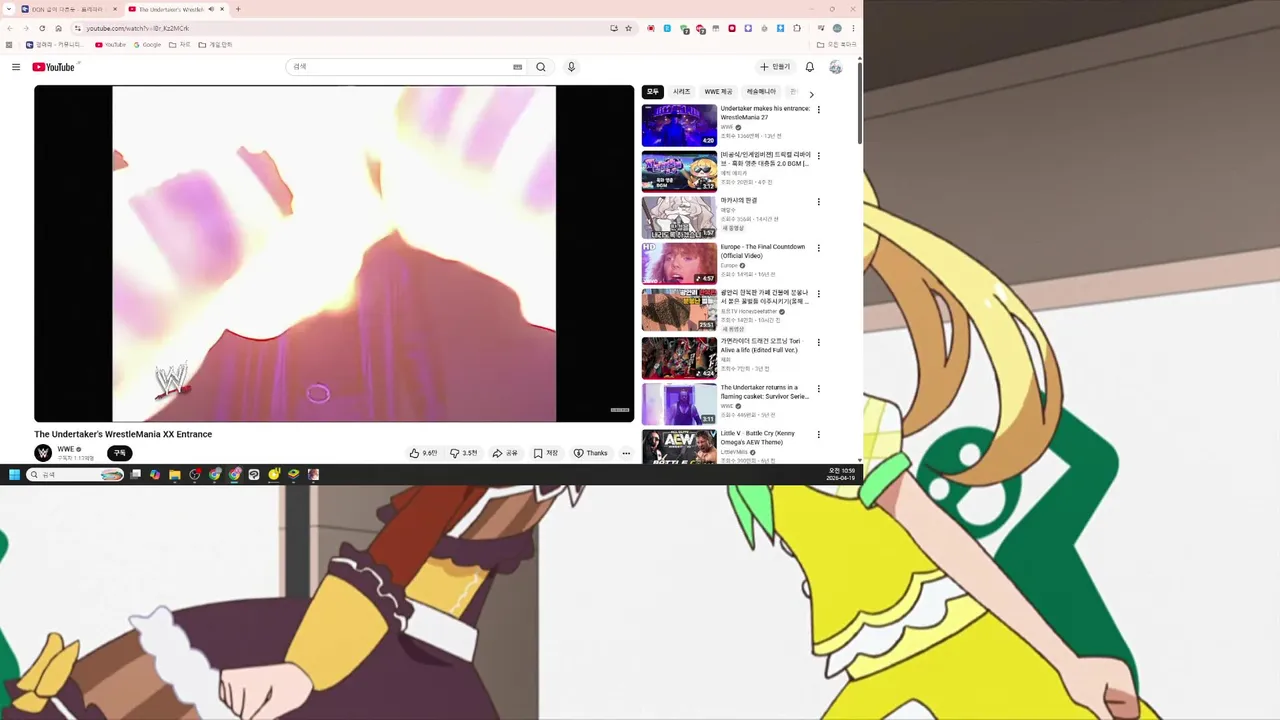Open options menu for WrestleMania 27 video
Viewport: 1280px width, 720px height.
819,110
